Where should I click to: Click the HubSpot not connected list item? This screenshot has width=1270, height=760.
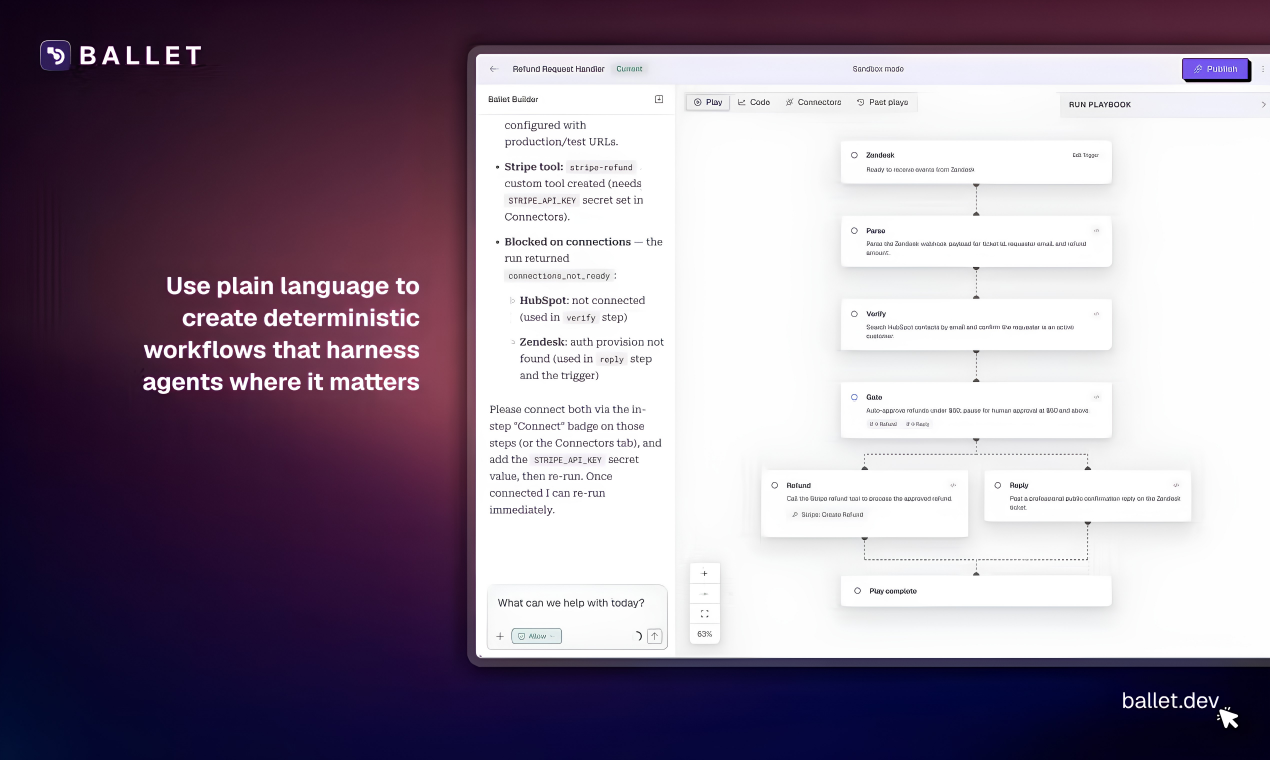(x=582, y=309)
